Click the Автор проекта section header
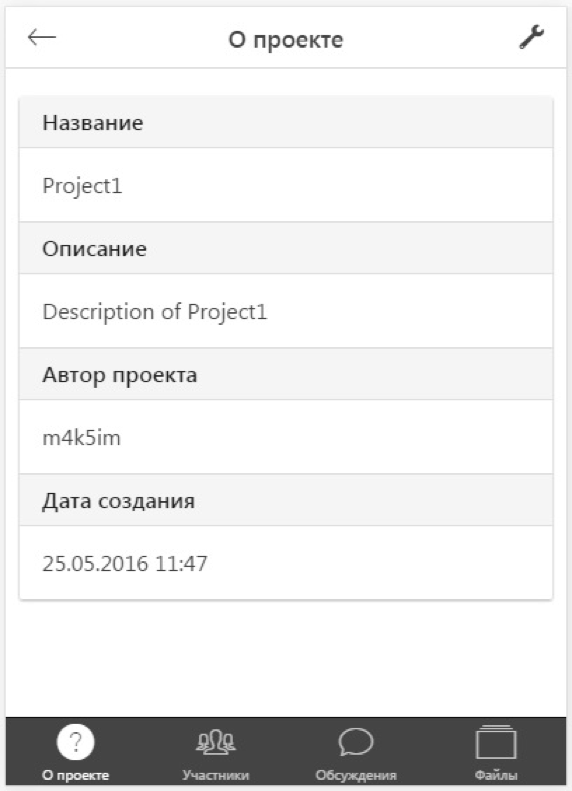 (x=286, y=375)
